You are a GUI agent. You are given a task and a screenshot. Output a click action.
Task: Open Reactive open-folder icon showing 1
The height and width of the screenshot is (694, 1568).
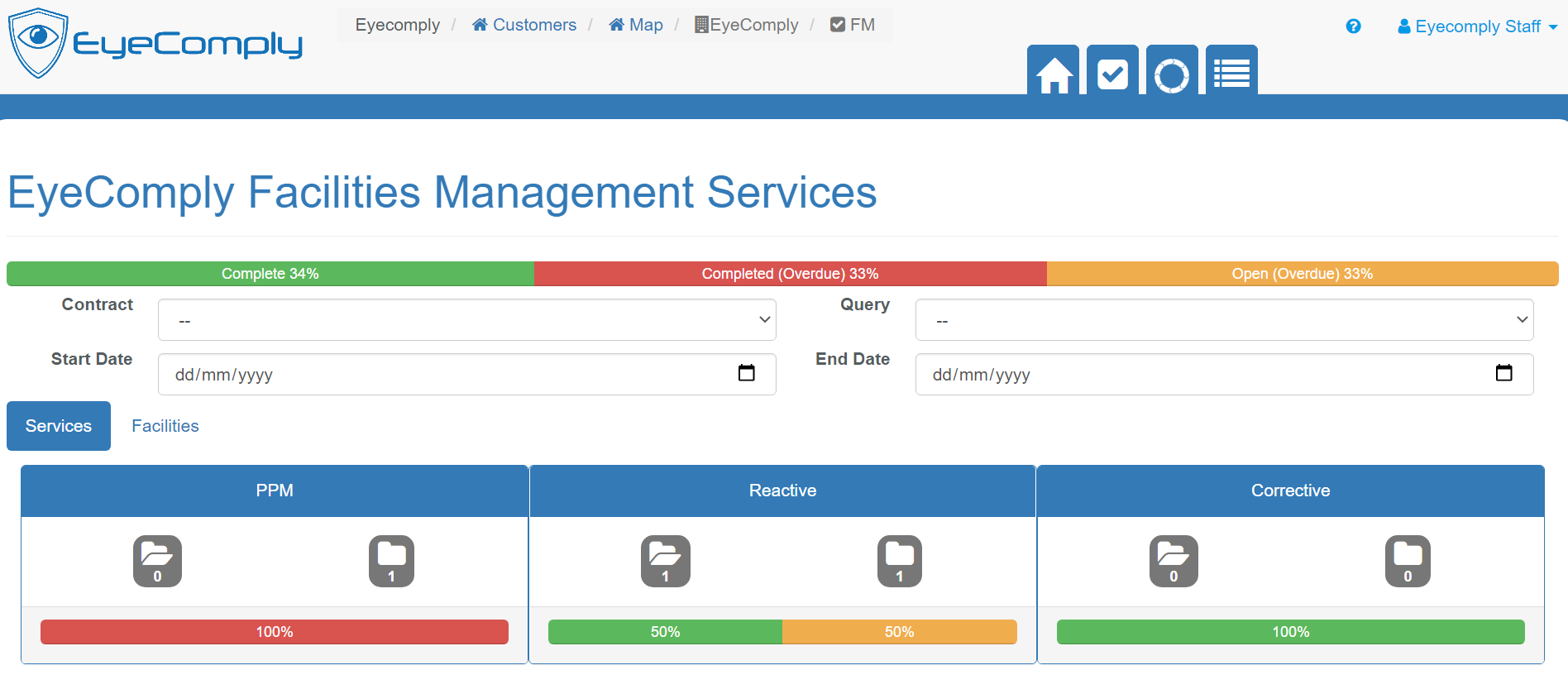pos(665,561)
